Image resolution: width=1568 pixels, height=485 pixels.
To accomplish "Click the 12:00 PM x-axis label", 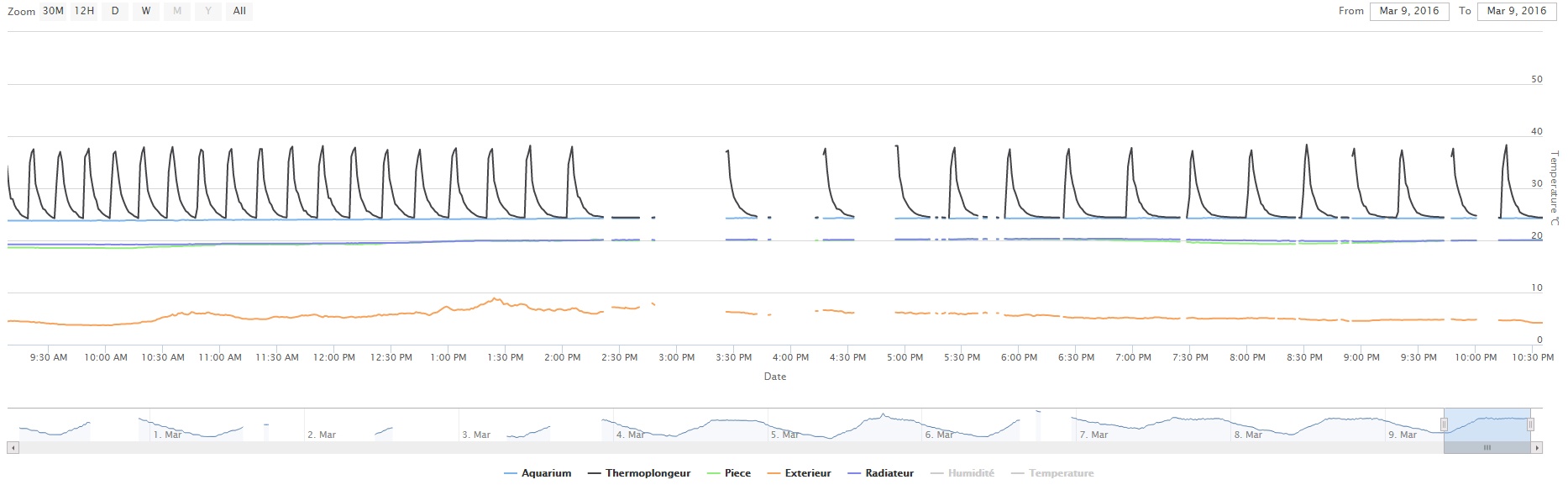I will (x=334, y=357).
